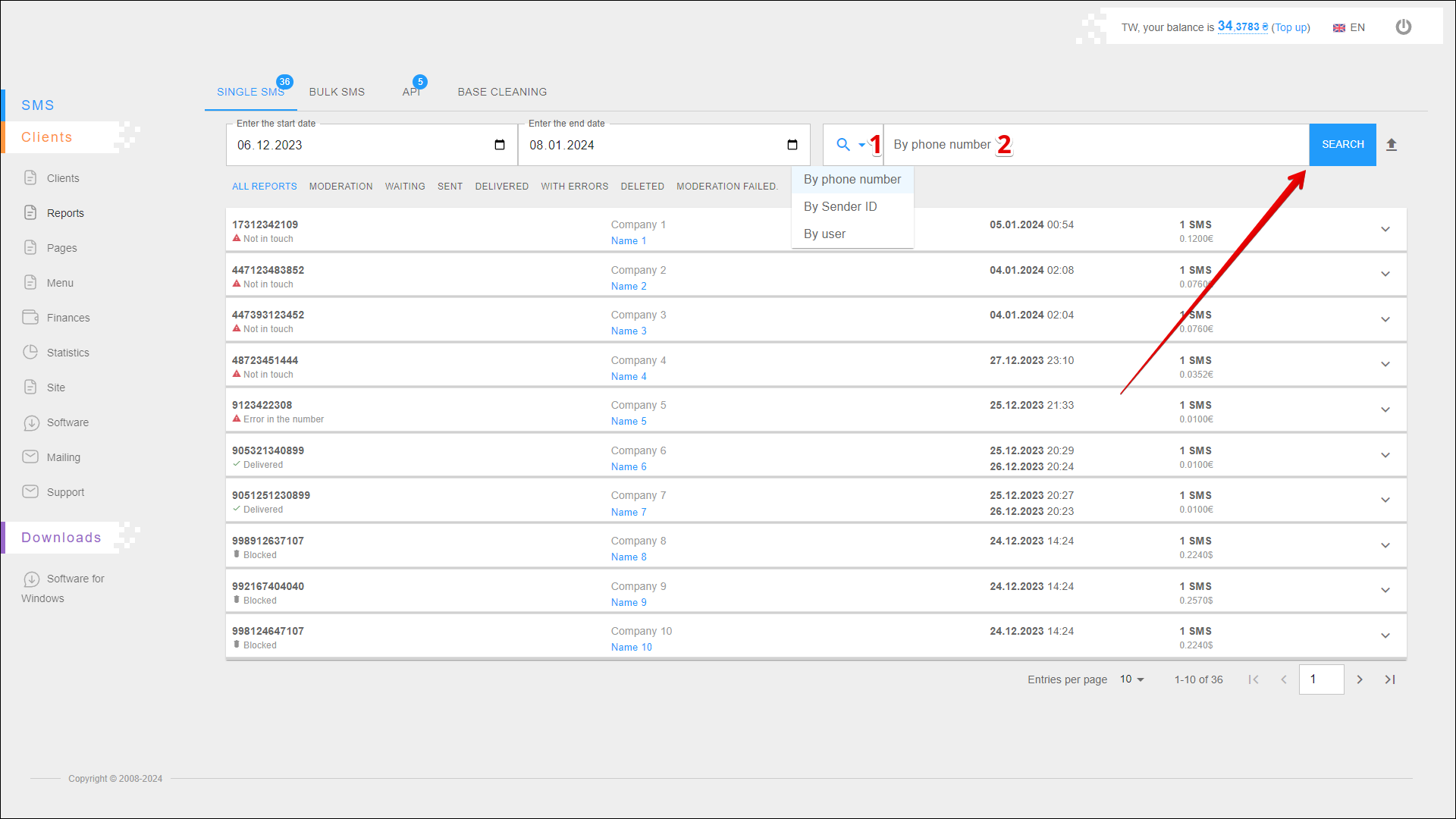Click the page number input field
Screen dimensions: 1456x819
pyautogui.click(x=1321, y=679)
